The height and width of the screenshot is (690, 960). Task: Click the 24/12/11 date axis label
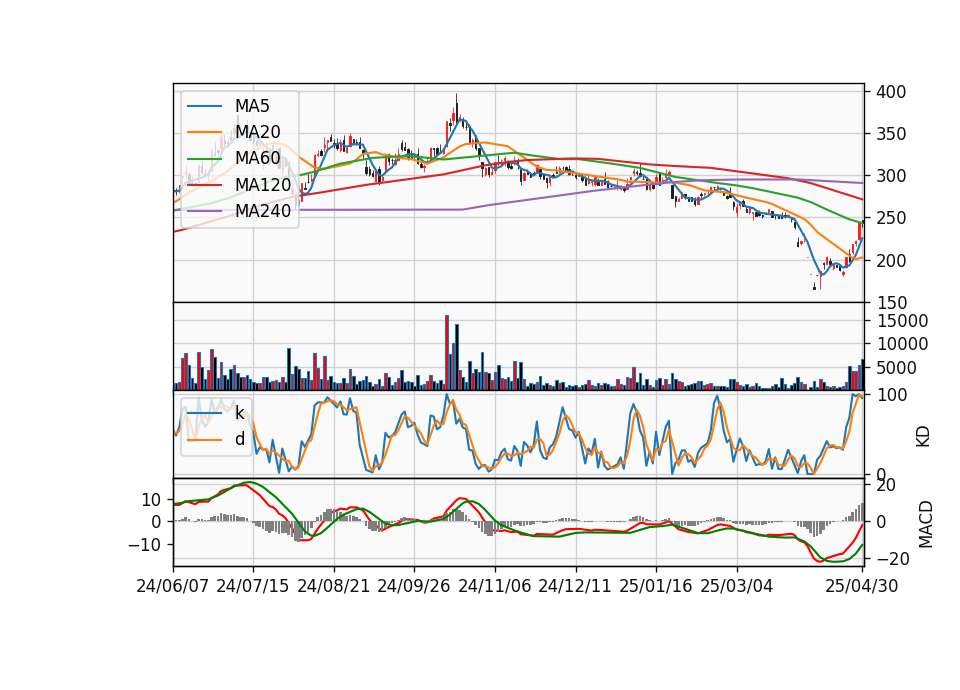click(x=575, y=586)
